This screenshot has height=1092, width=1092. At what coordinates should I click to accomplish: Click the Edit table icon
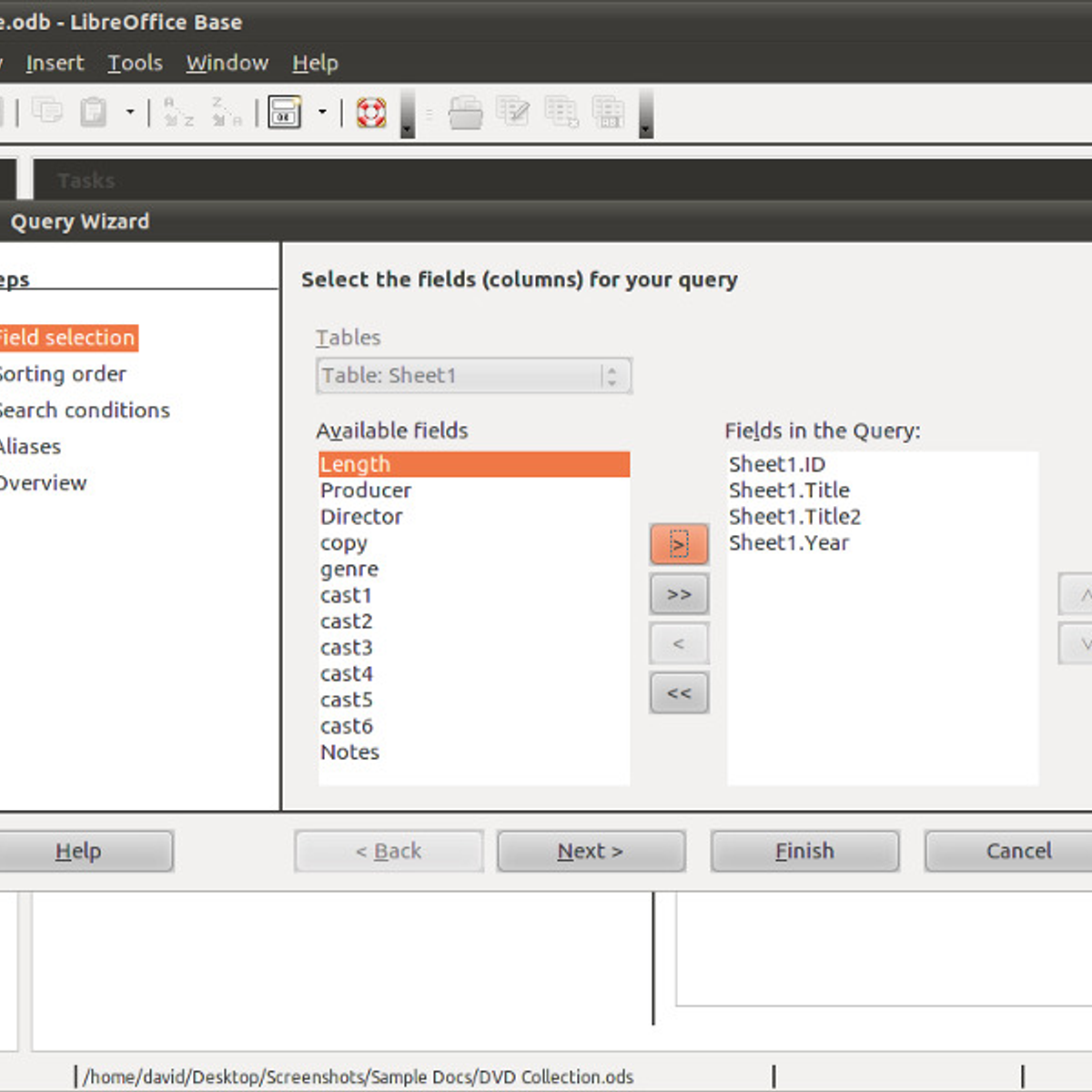[x=513, y=112]
